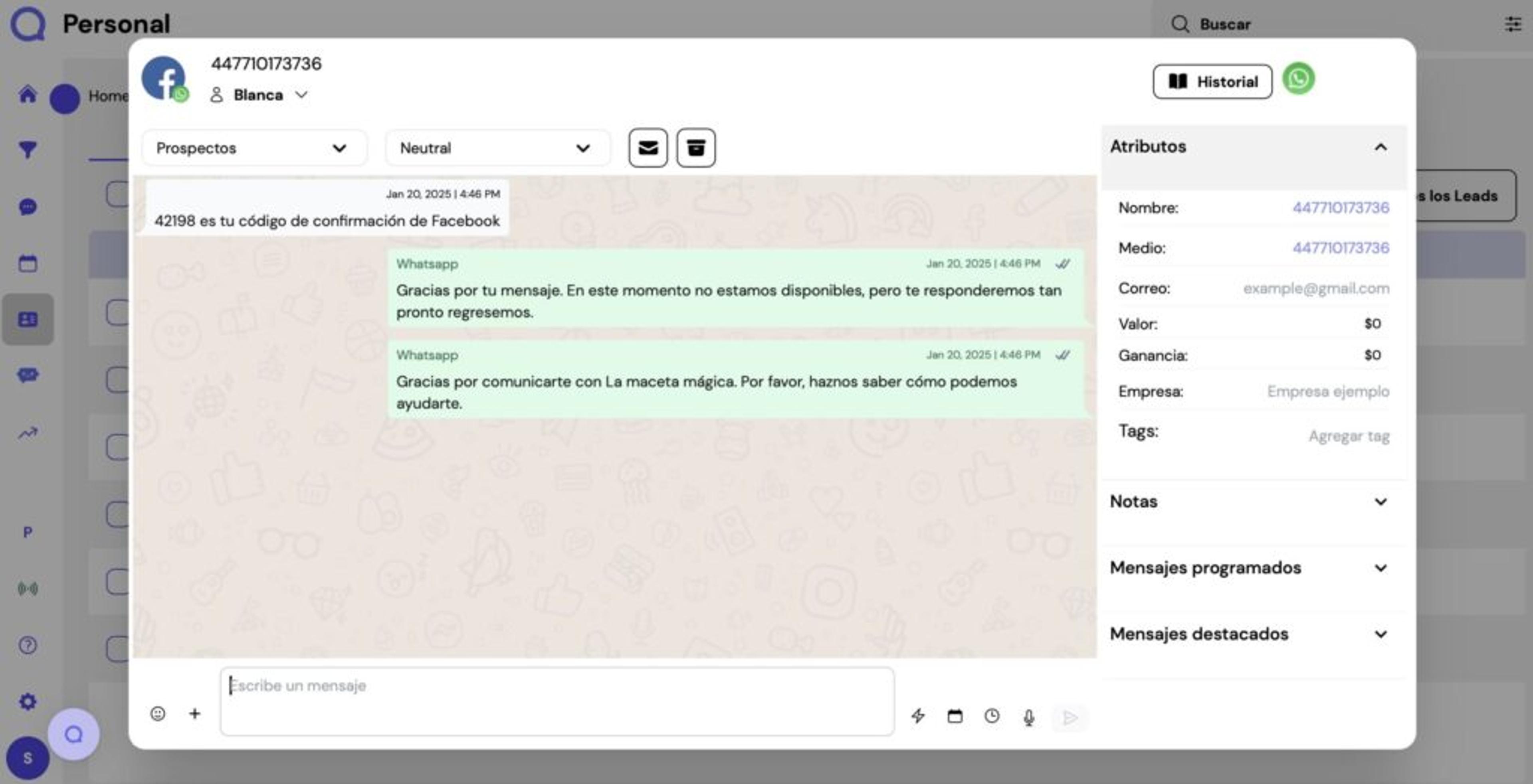Open the emoji picker

[158, 713]
